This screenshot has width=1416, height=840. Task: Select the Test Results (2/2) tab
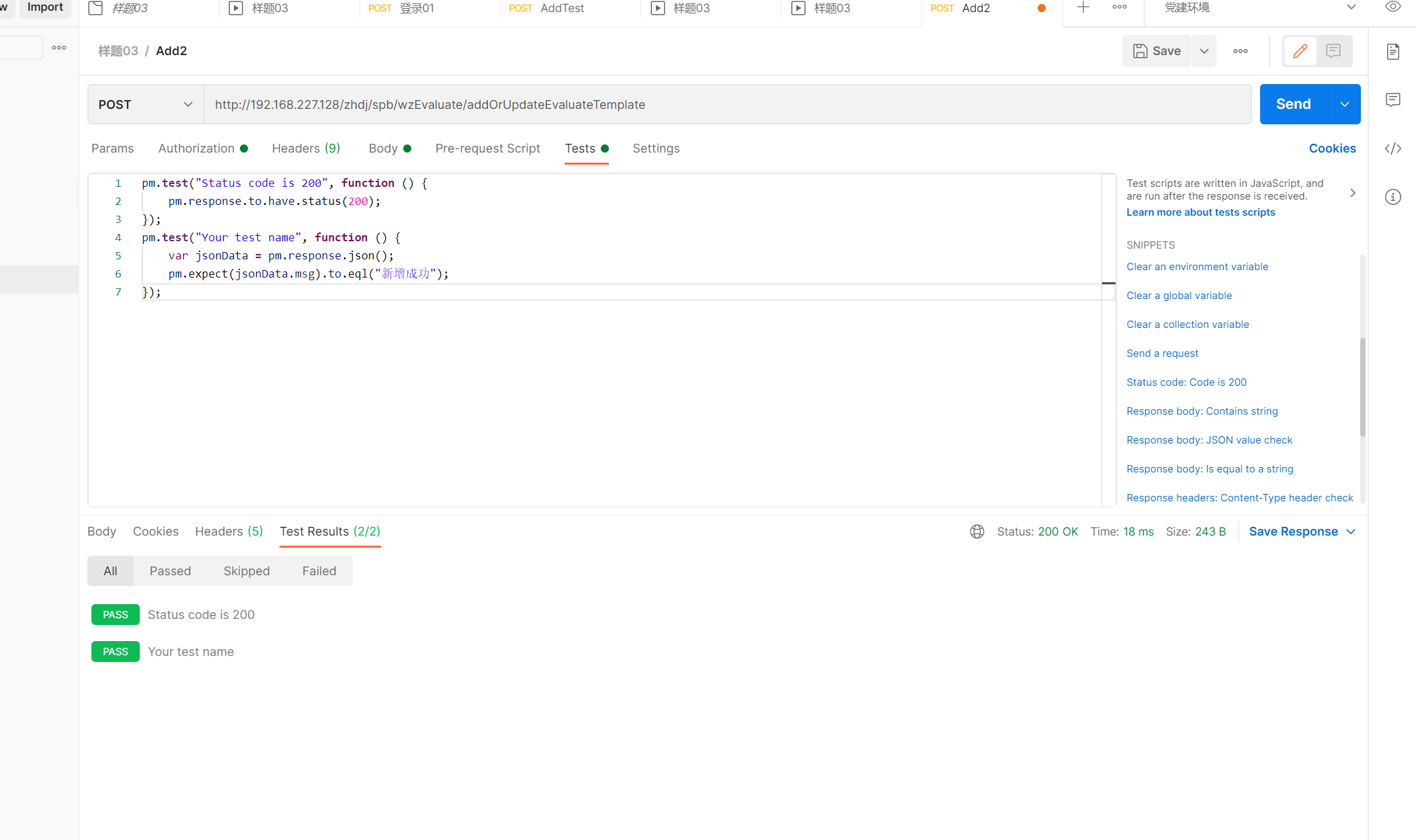tap(330, 532)
